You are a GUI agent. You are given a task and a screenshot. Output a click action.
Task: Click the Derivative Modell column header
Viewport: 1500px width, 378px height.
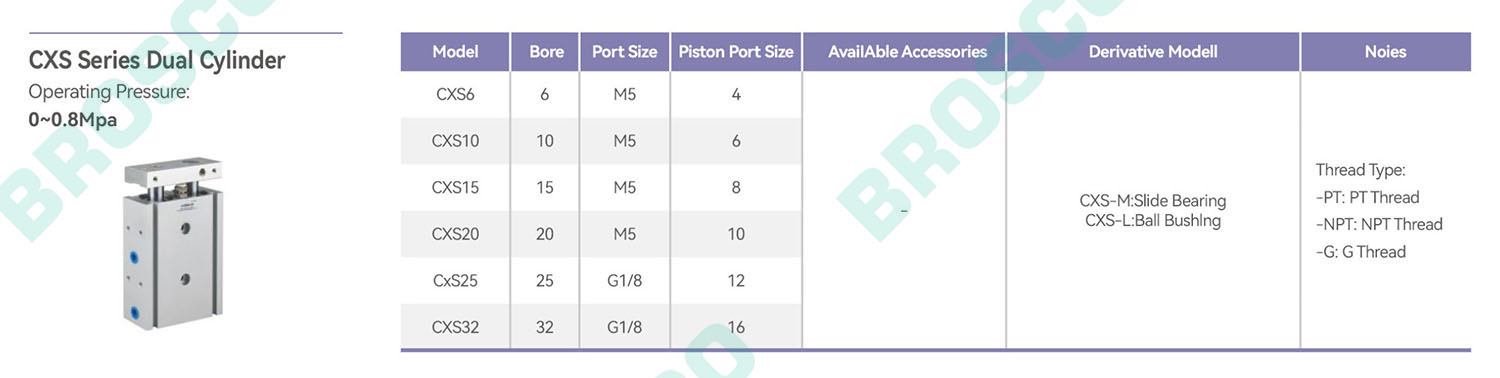pyautogui.click(x=1153, y=52)
